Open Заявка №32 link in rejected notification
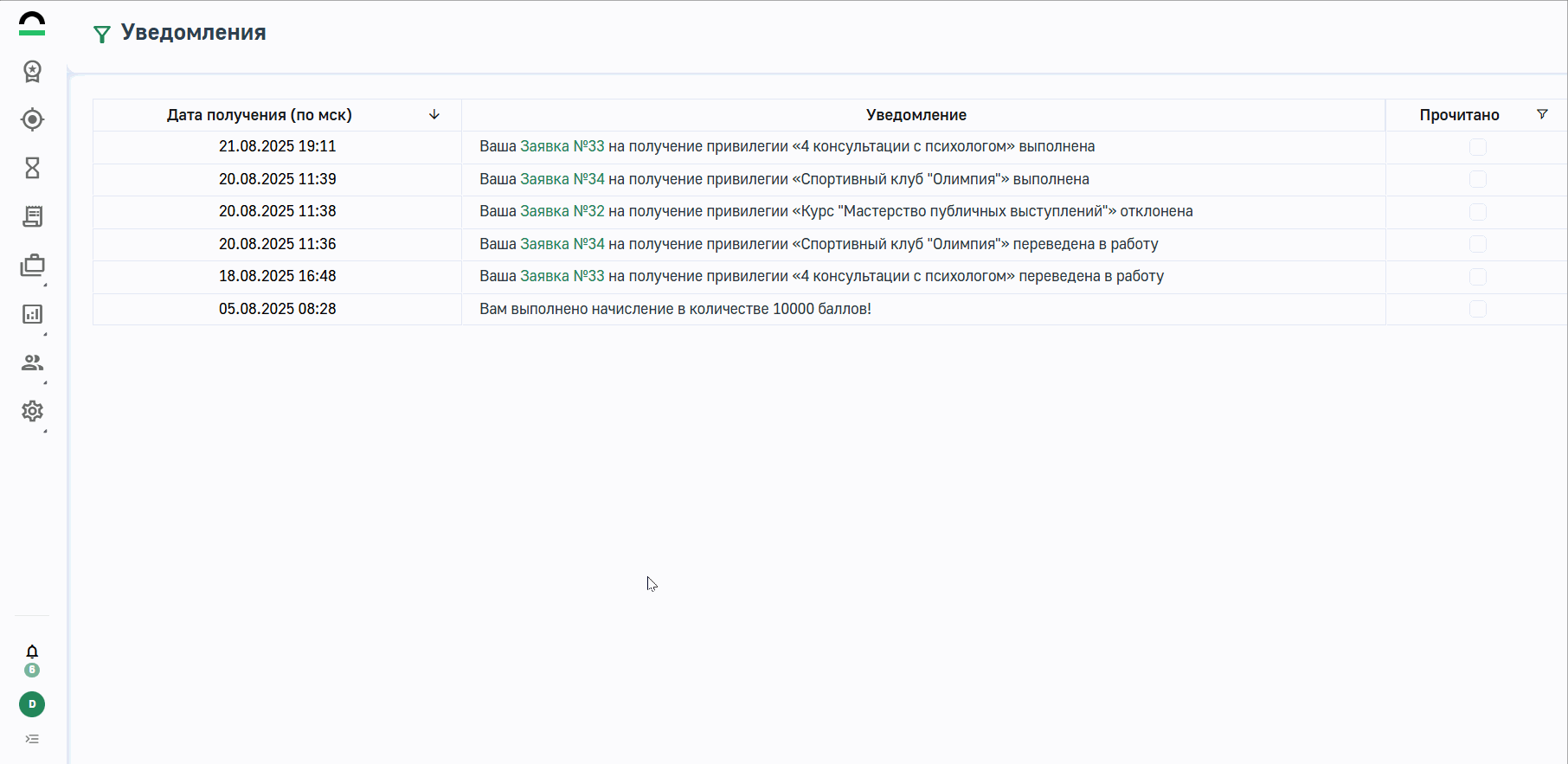Viewport: 1568px width, 764px height. click(562, 211)
